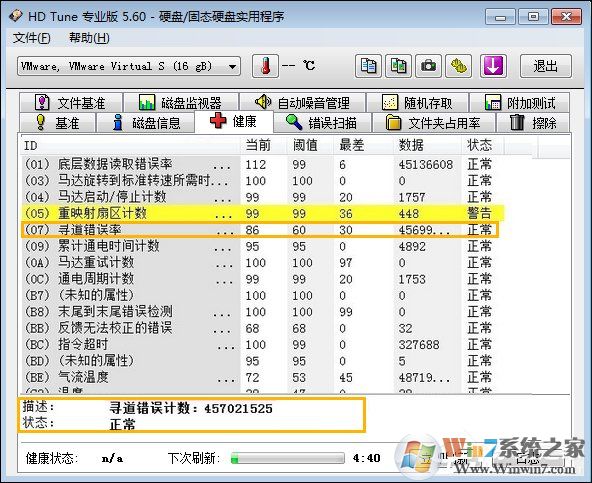Screen dimensions: 592x483
Task: Click the 退出 exit button
Action: [546, 66]
